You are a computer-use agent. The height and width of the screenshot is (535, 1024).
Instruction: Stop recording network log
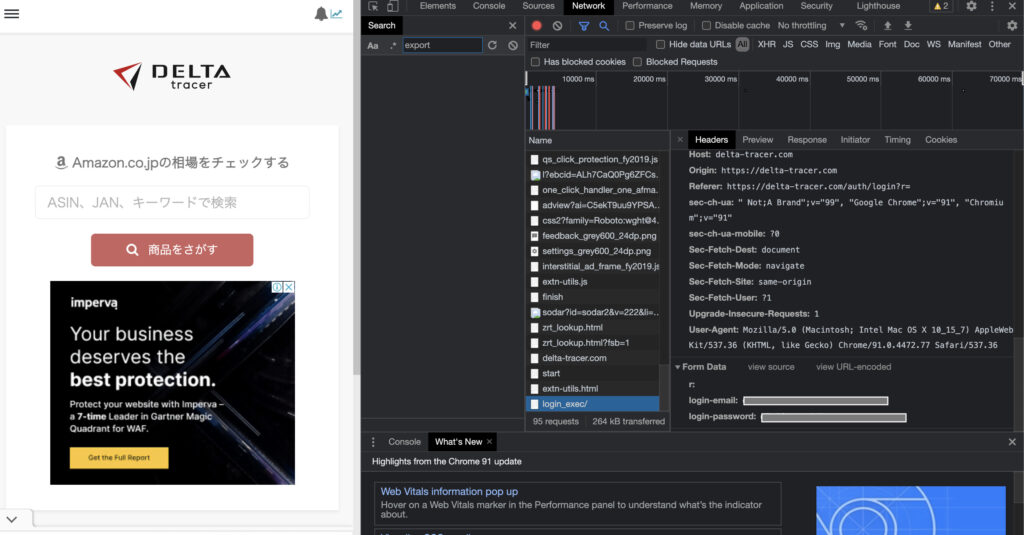pyautogui.click(x=537, y=25)
